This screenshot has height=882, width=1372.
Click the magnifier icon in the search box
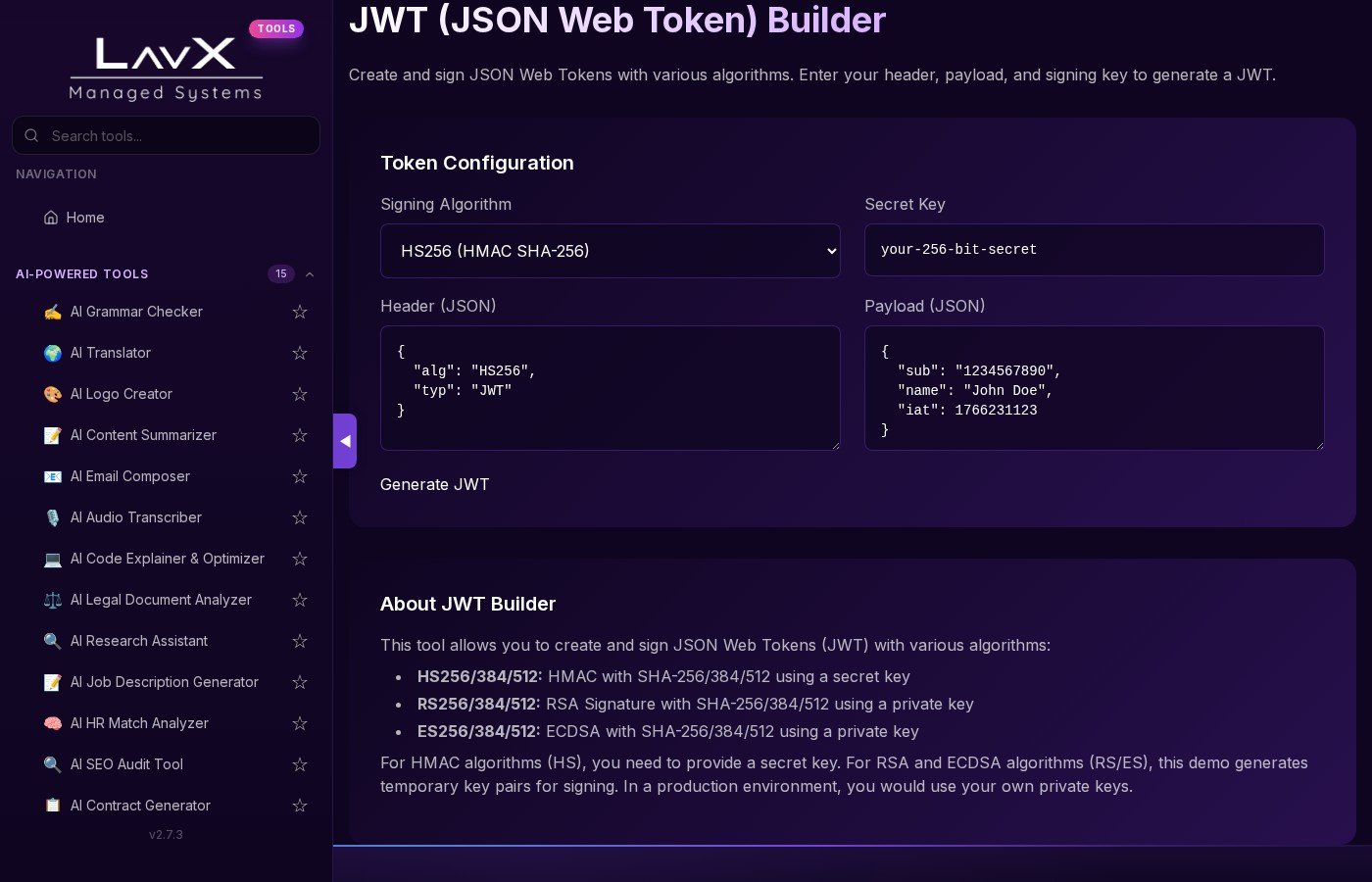click(x=31, y=135)
